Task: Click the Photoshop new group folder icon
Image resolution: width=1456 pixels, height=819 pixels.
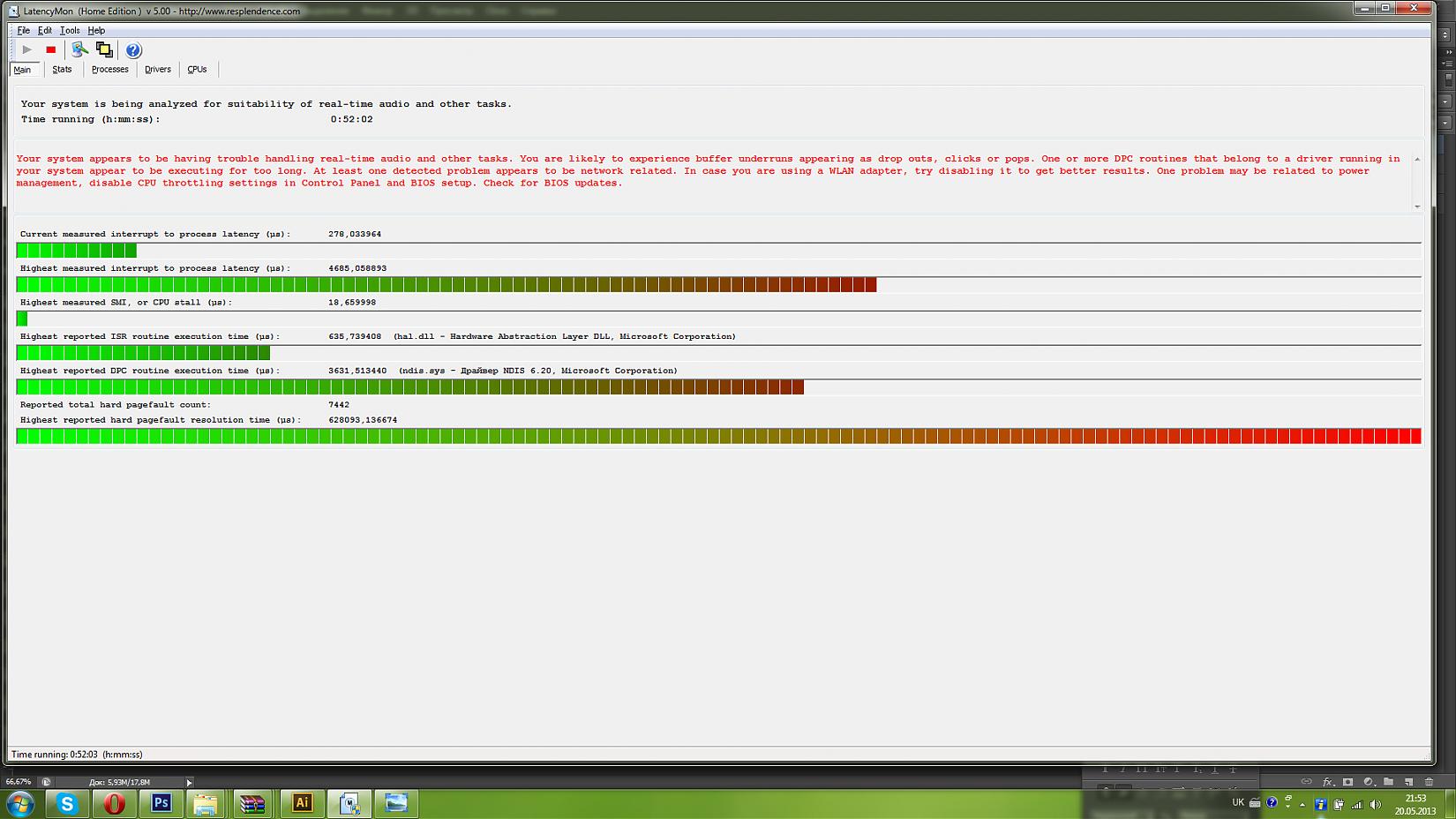Action: pos(1389,782)
